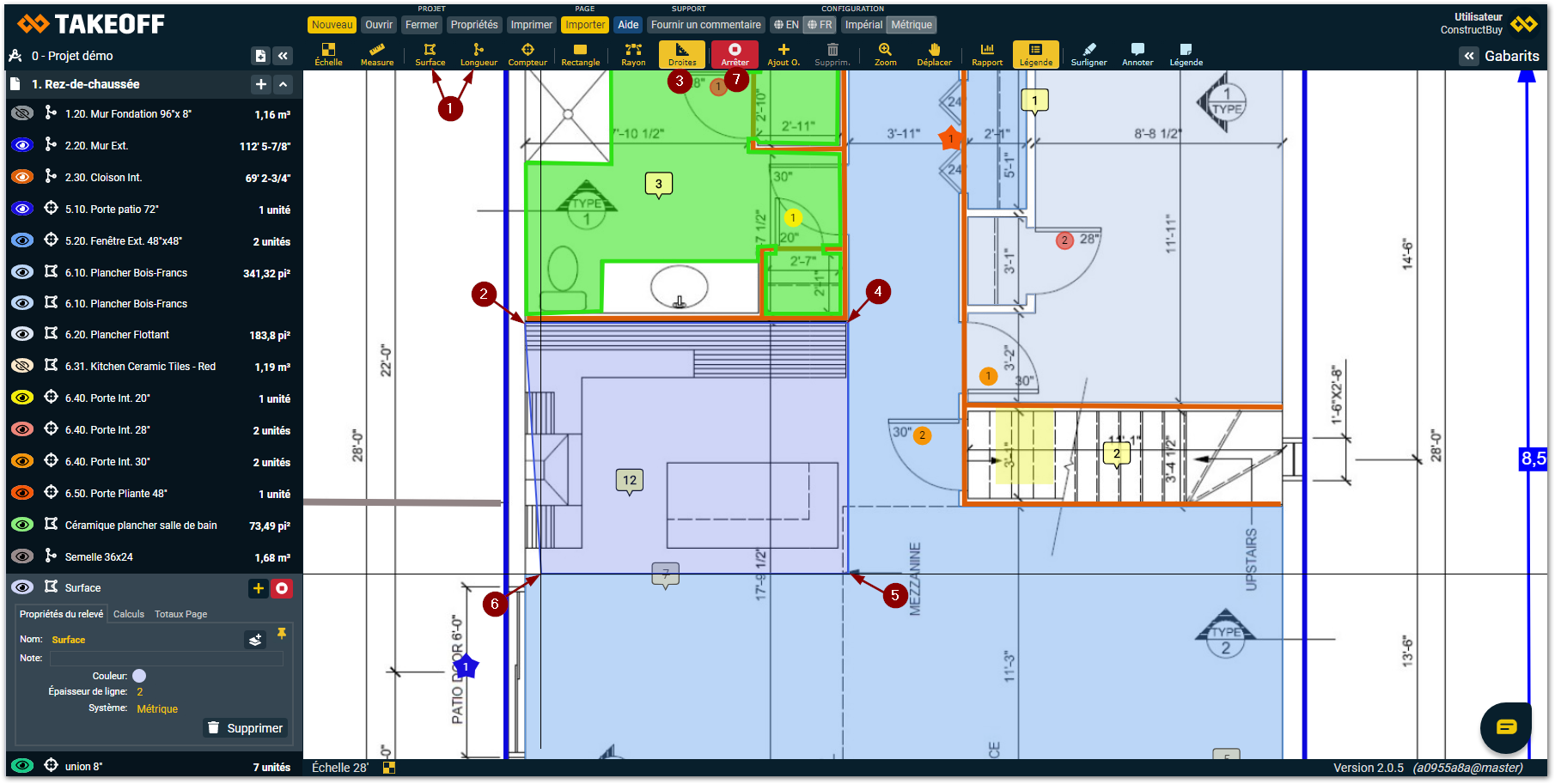This screenshot has height=784, width=1555.
Task: Collapse the left project panel
Action: click(283, 56)
